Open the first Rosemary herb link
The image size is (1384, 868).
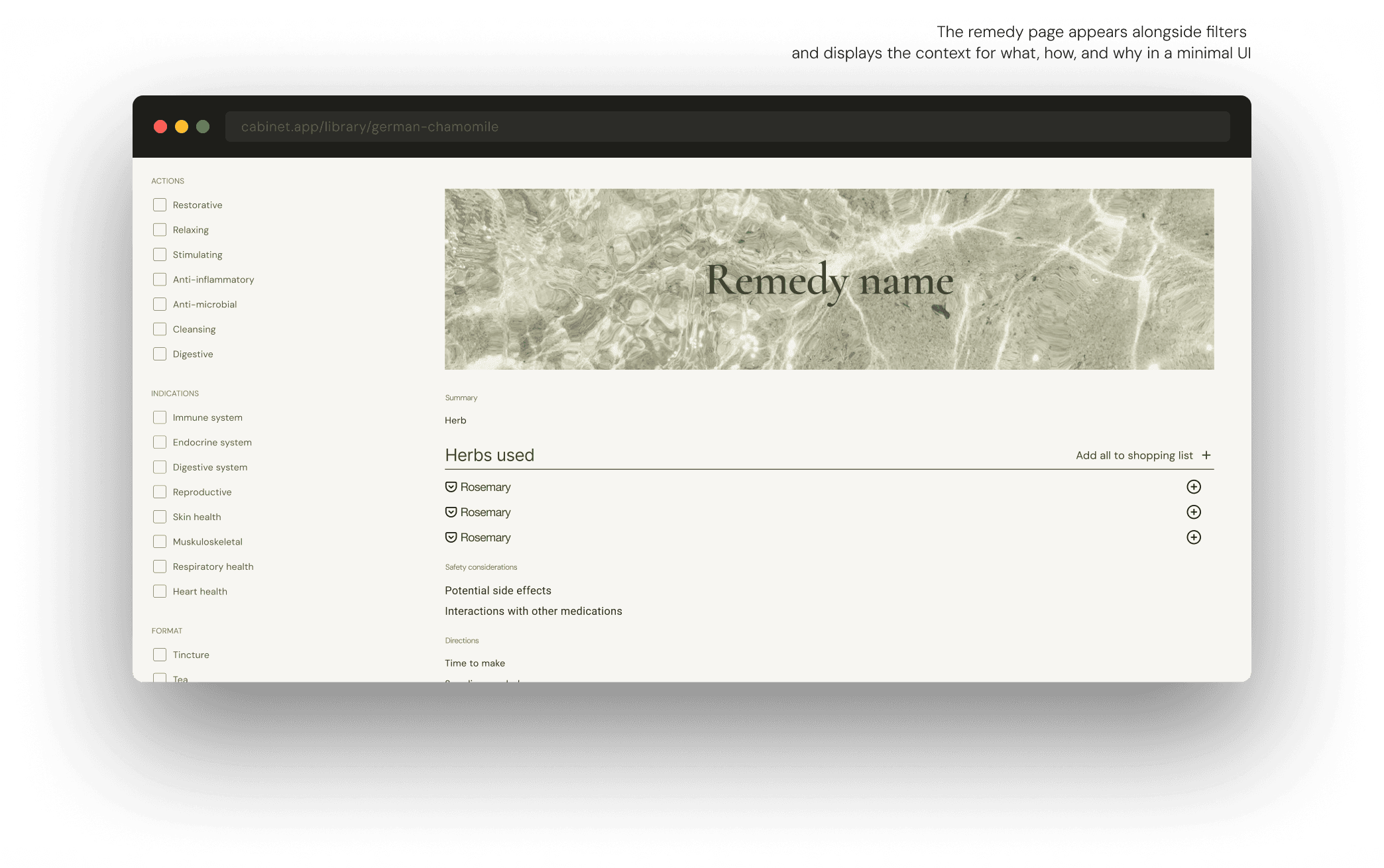[x=485, y=487]
